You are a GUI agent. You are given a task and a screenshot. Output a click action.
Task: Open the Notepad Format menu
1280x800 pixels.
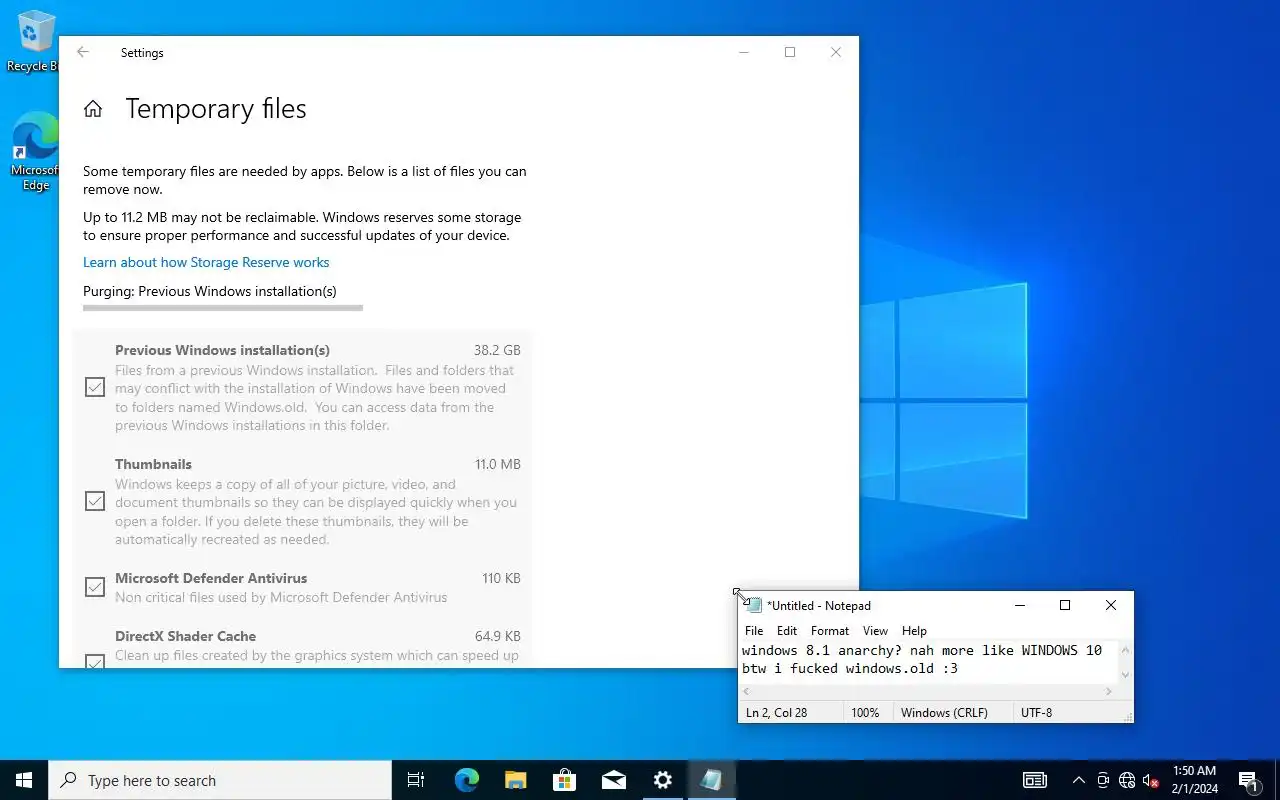(x=830, y=631)
